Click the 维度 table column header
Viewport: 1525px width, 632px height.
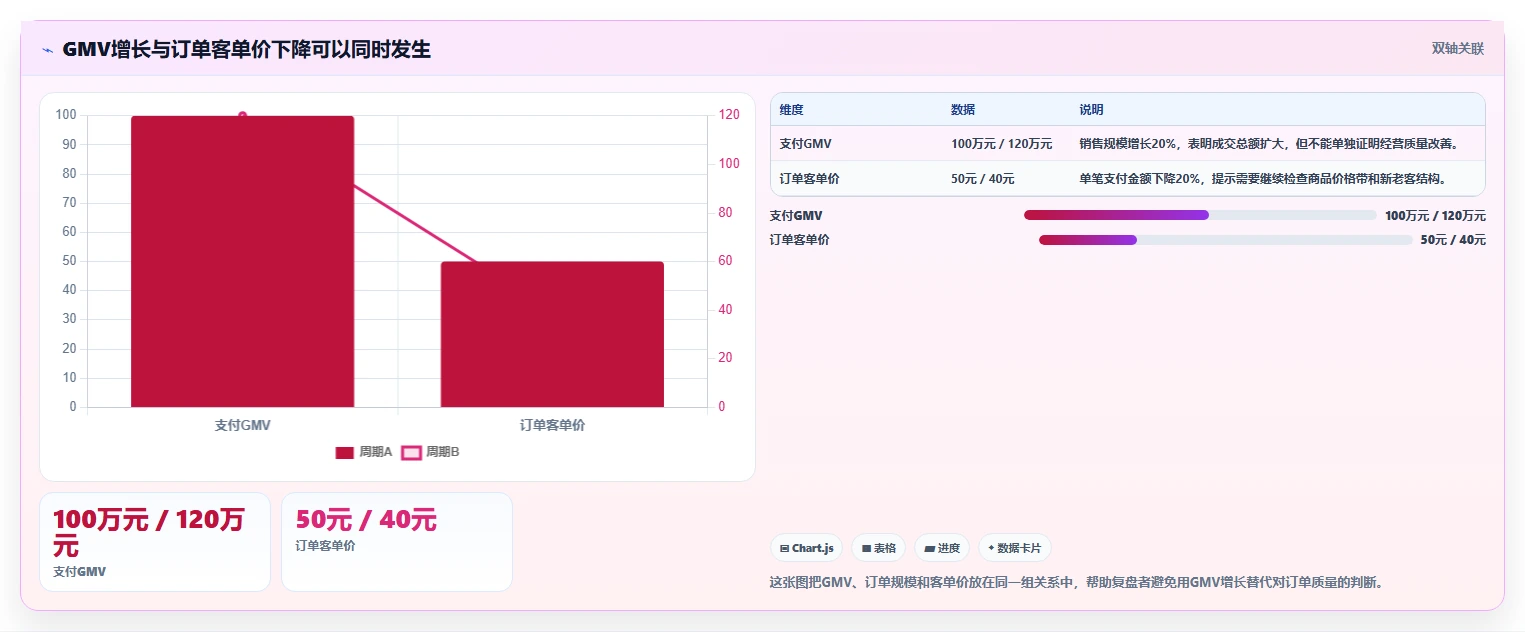coord(791,110)
